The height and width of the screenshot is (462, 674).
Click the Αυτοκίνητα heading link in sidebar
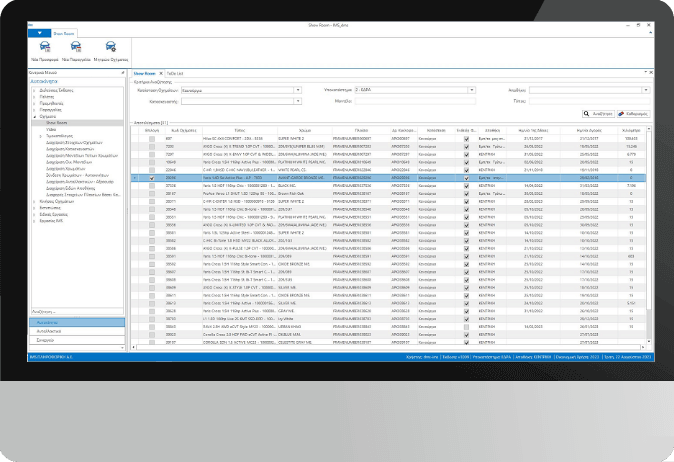[x=43, y=81]
